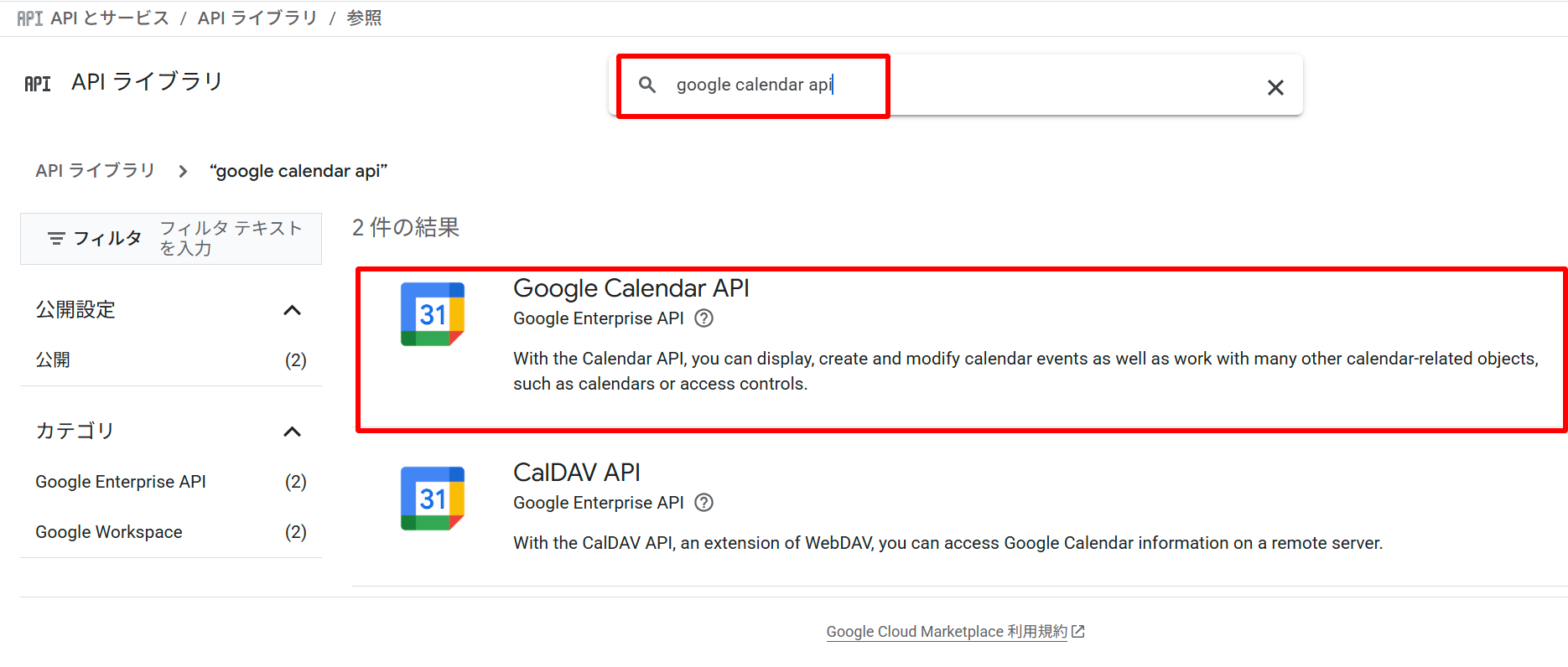Open the Google Calendar API result title
The image size is (1568, 667).
[x=631, y=288]
